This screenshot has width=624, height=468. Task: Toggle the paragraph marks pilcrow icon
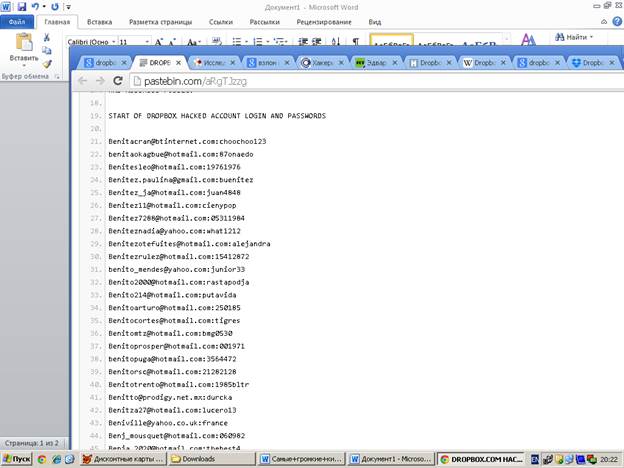pyautogui.click(x=355, y=41)
